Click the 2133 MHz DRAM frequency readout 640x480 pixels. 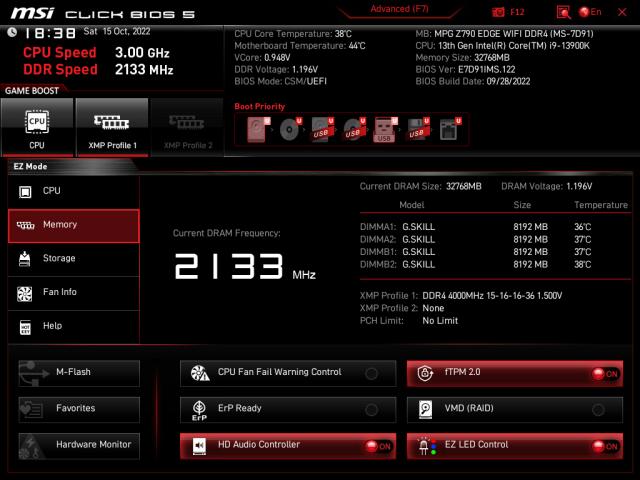click(x=245, y=267)
